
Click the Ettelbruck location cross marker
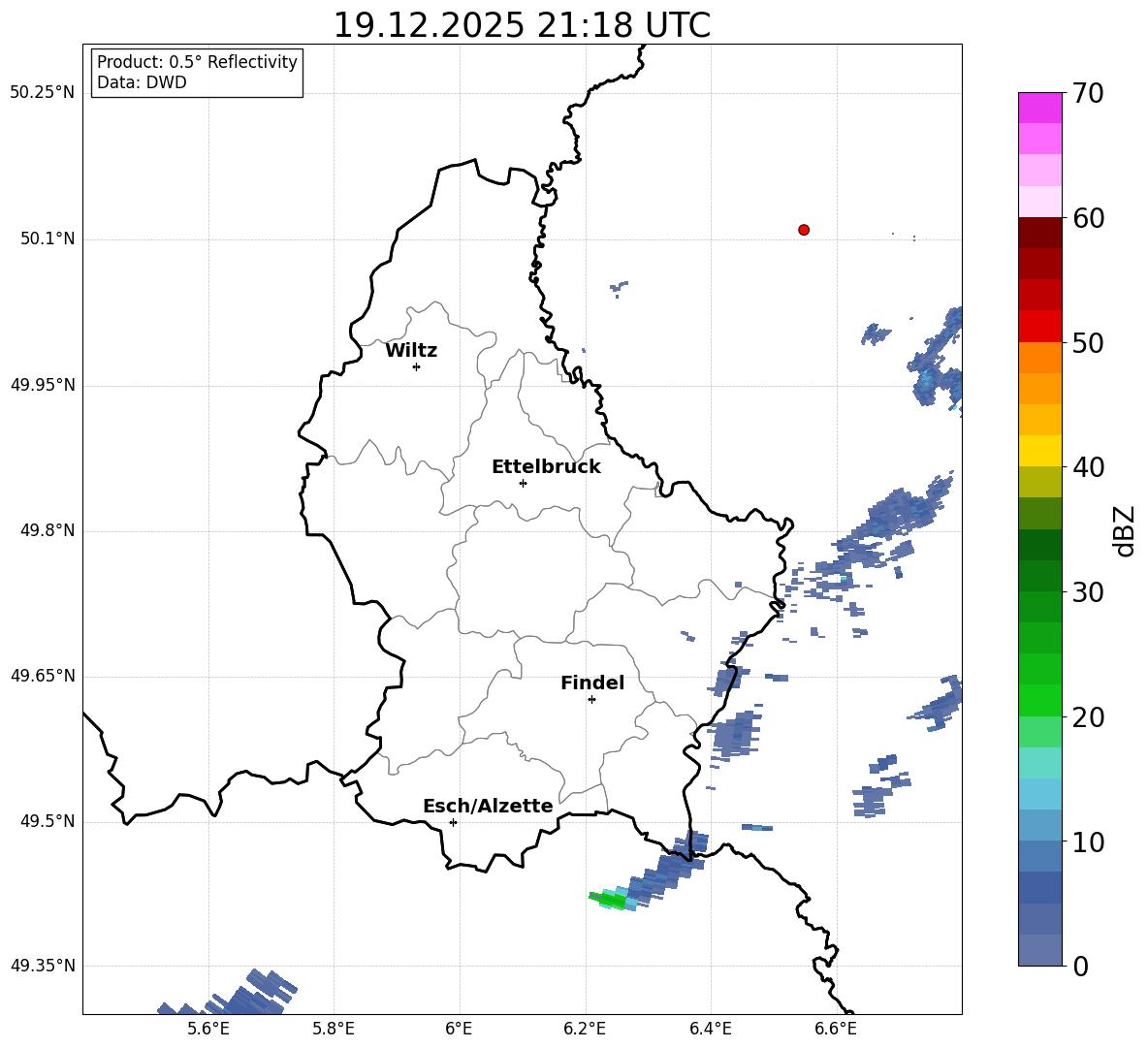[523, 483]
